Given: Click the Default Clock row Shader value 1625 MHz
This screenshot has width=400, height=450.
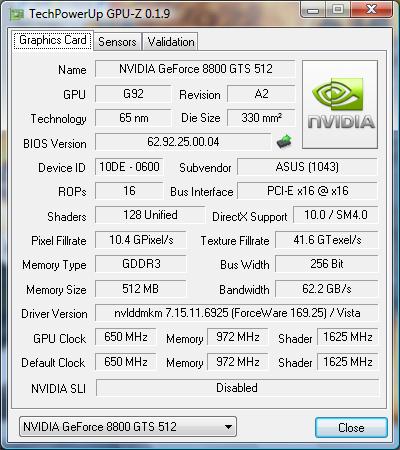Looking at the screenshot, I should click(x=347, y=362).
